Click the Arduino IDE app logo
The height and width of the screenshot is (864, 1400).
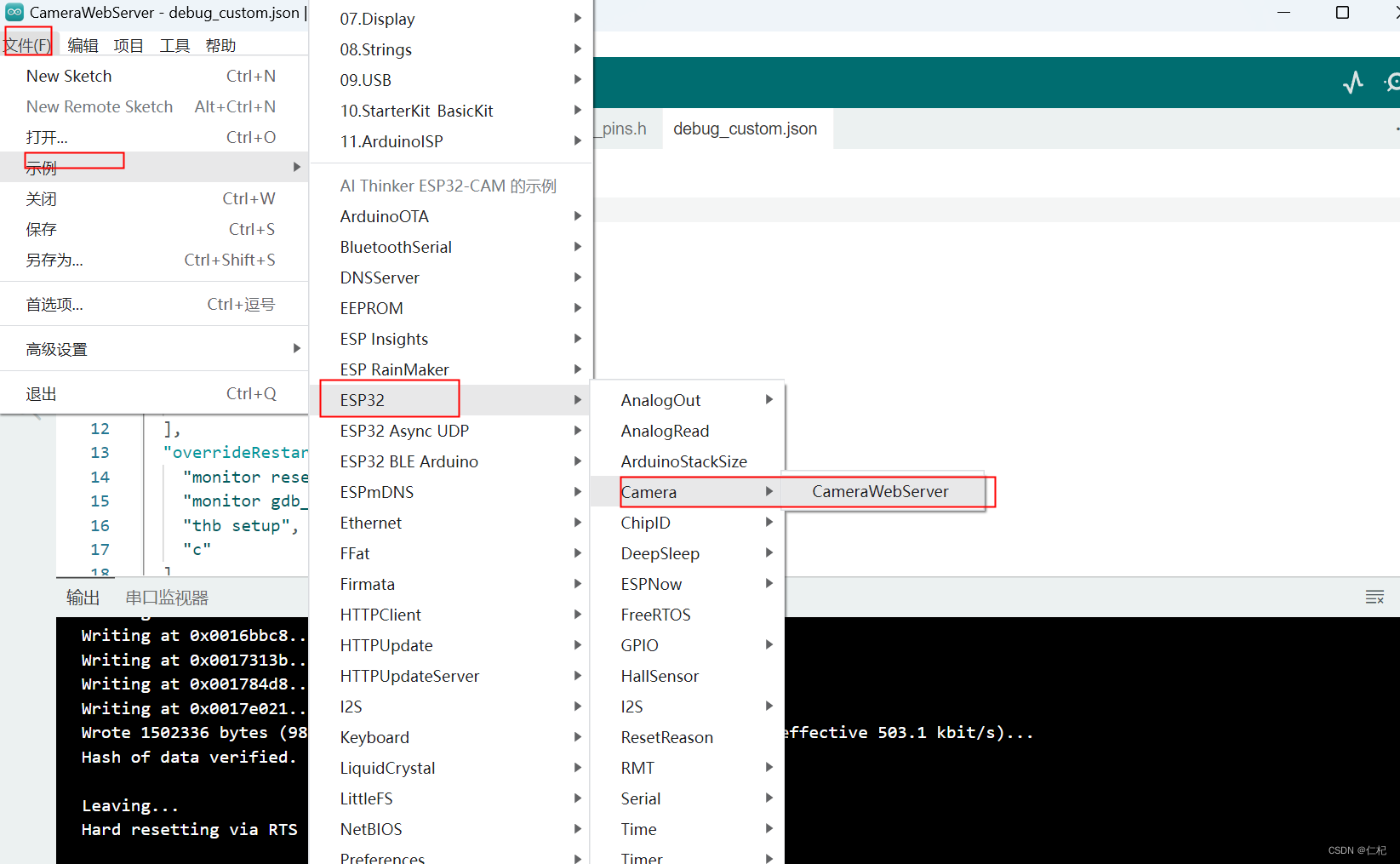(14, 12)
